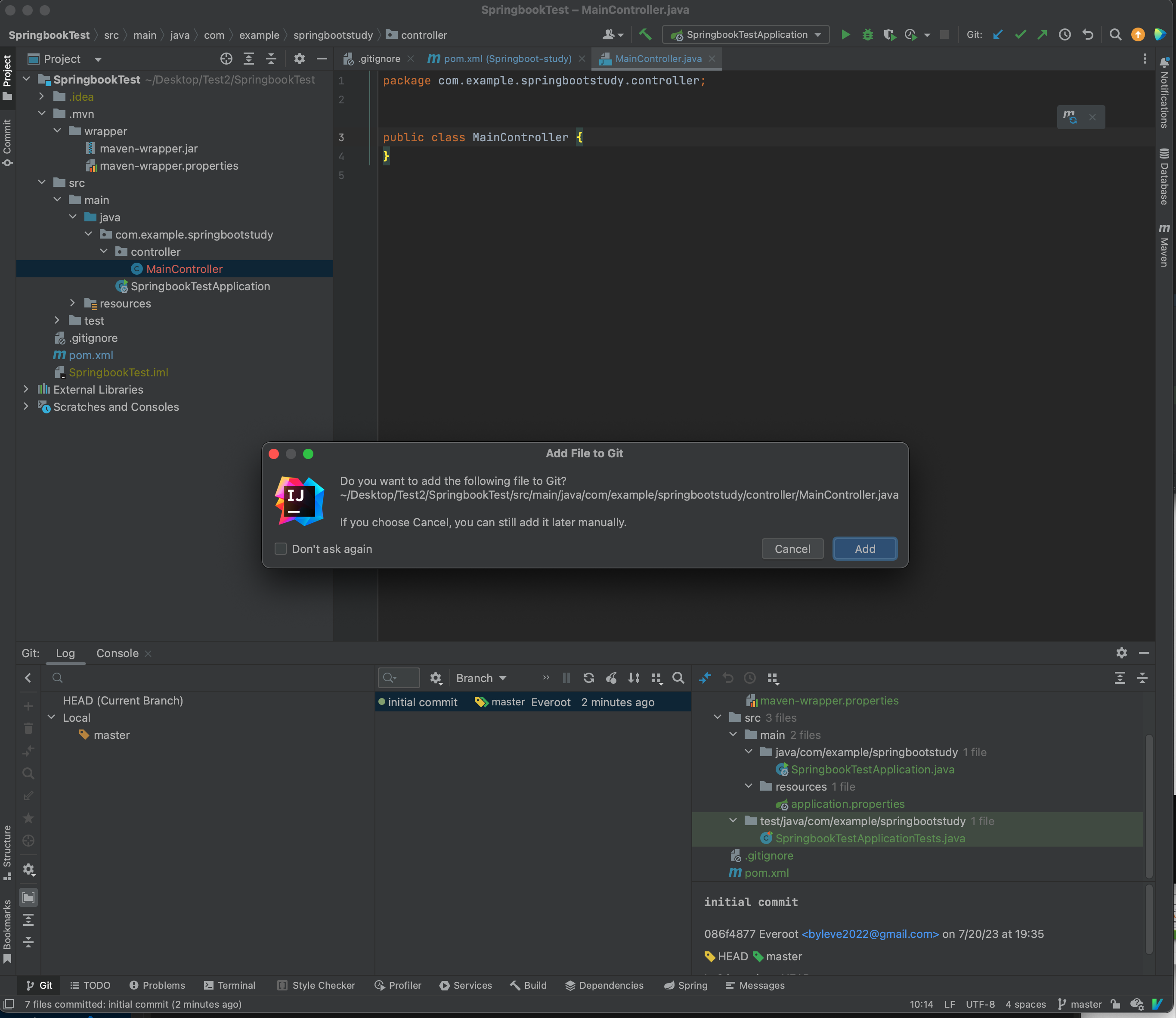The width and height of the screenshot is (1176, 1018).
Task: Cherry-pick icon in Git log toolbar
Action: [611, 678]
